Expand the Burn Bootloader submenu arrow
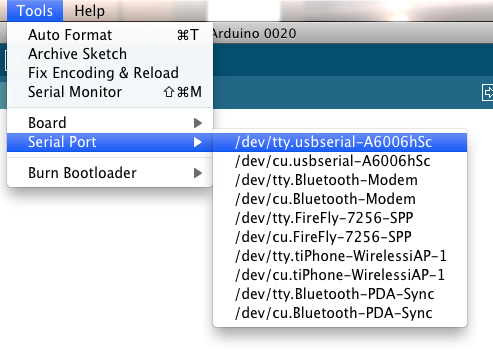This screenshot has height=364, width=493. [198, 173]
